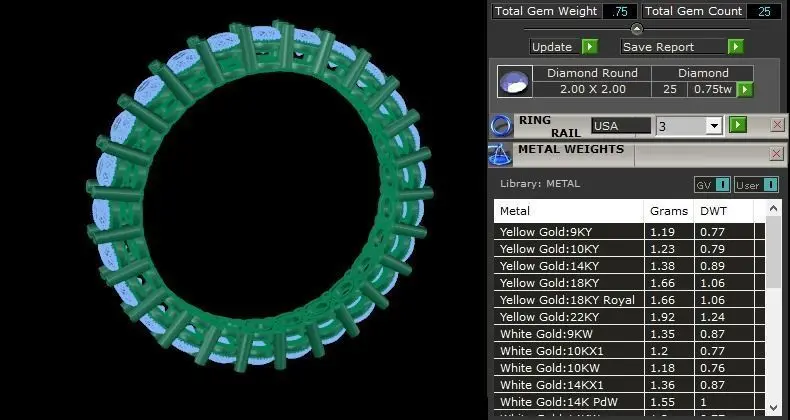Click the green arrow in Ring Rail row
The width and height of the screenshot is (790, 420).
click(738, 125)
